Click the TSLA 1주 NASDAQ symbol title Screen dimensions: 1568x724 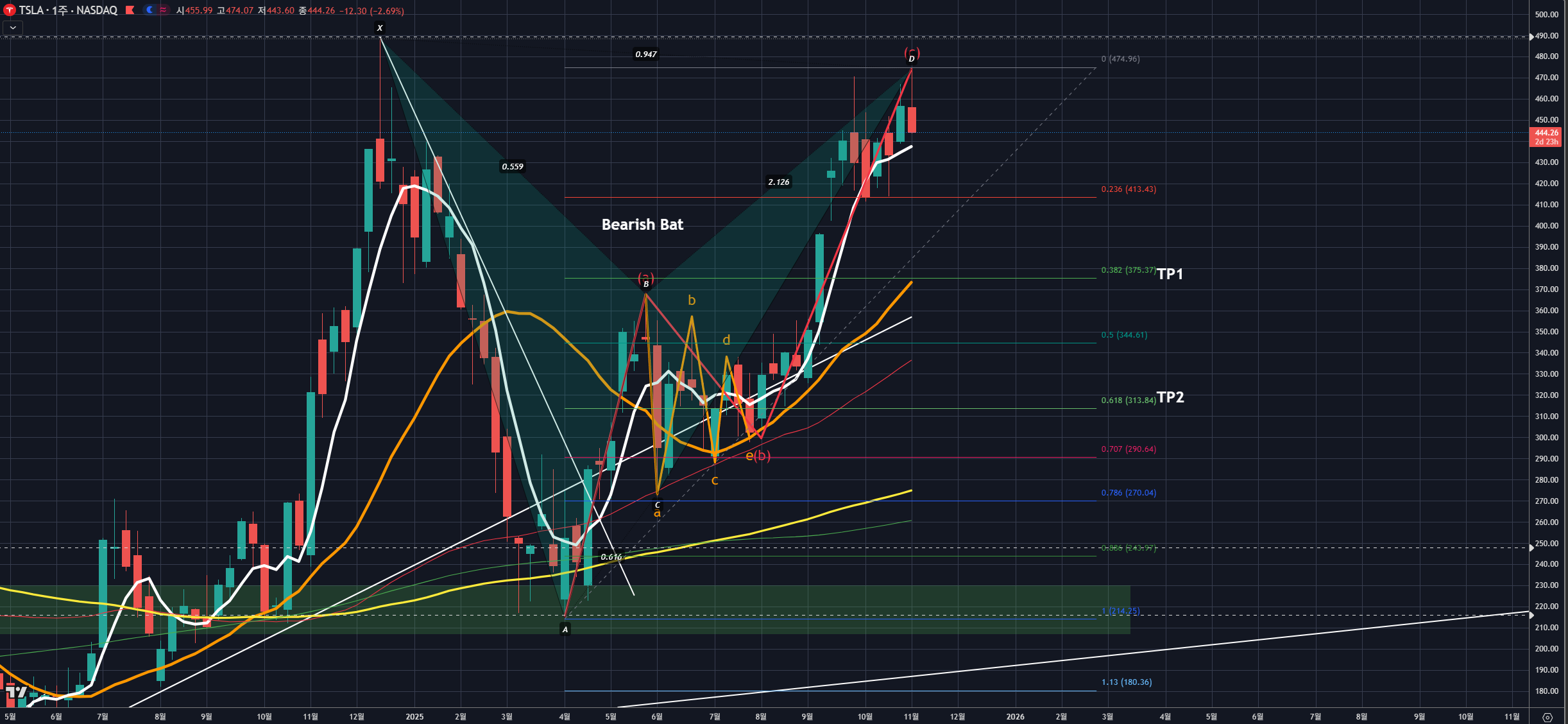pyautogui.click(x=67, y=10)
